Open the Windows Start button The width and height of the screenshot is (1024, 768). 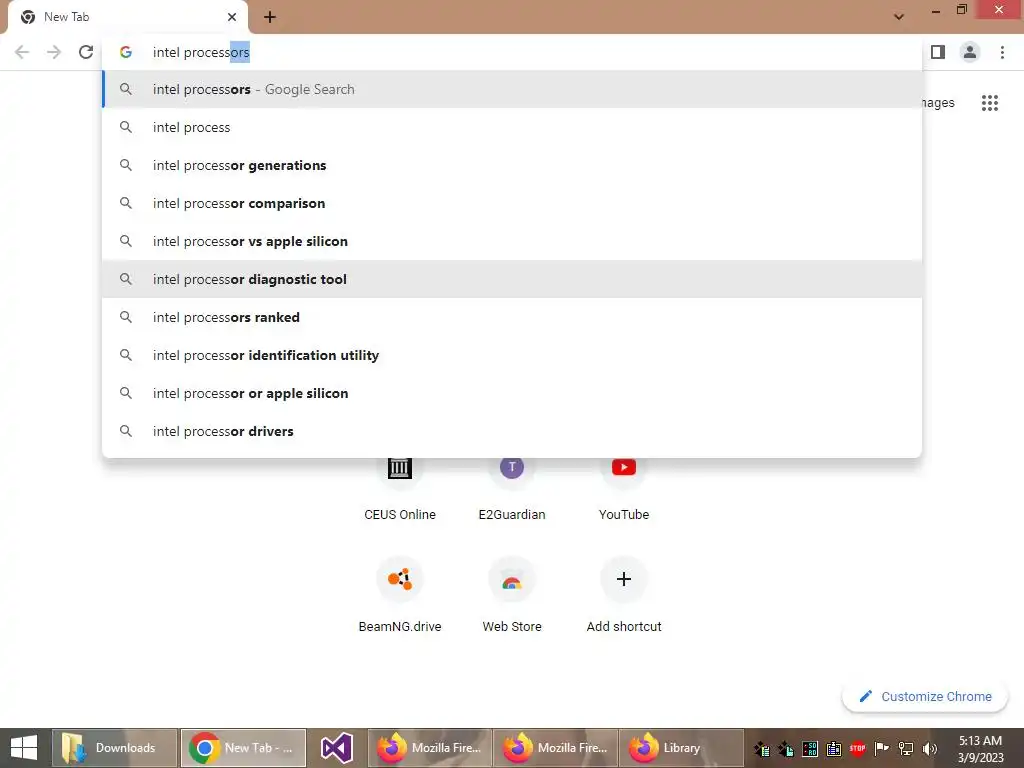click(x=24, y=748)
